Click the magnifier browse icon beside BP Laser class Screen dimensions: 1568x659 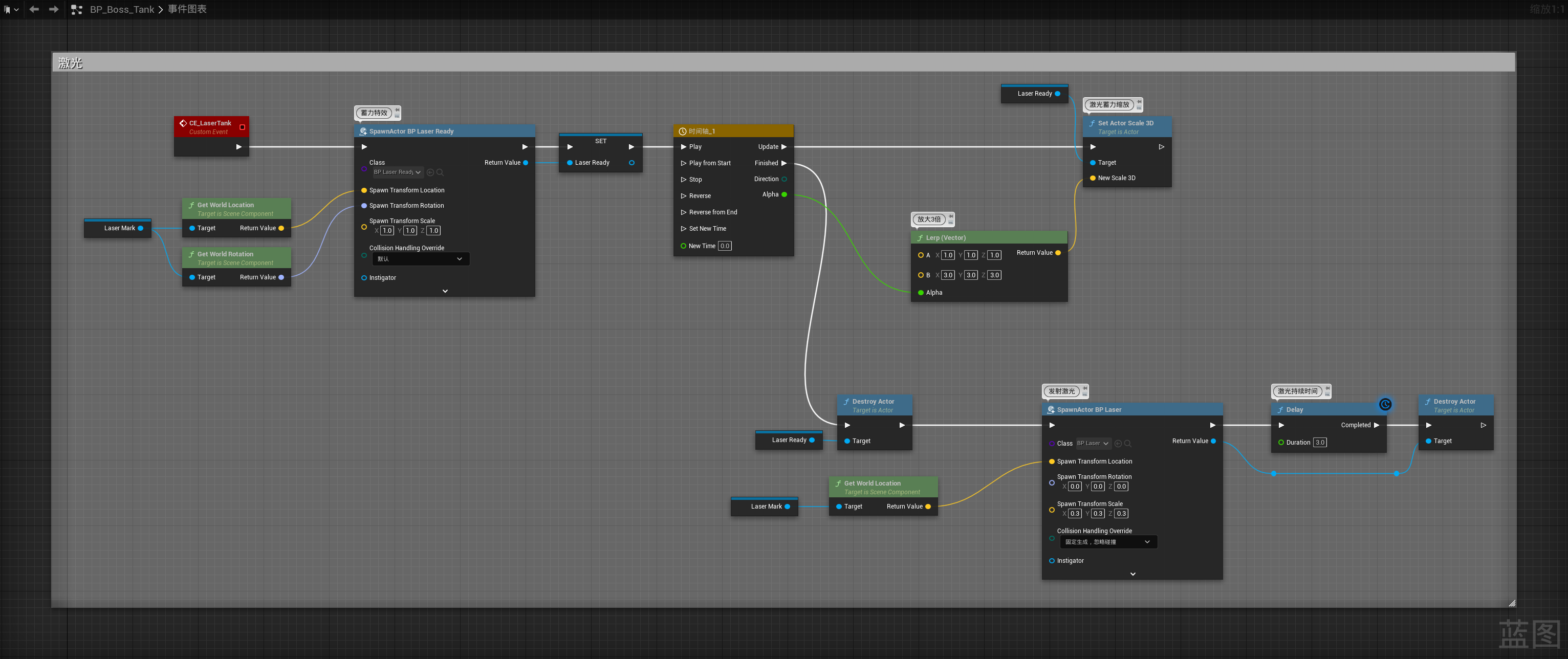tap(1127, 444)
